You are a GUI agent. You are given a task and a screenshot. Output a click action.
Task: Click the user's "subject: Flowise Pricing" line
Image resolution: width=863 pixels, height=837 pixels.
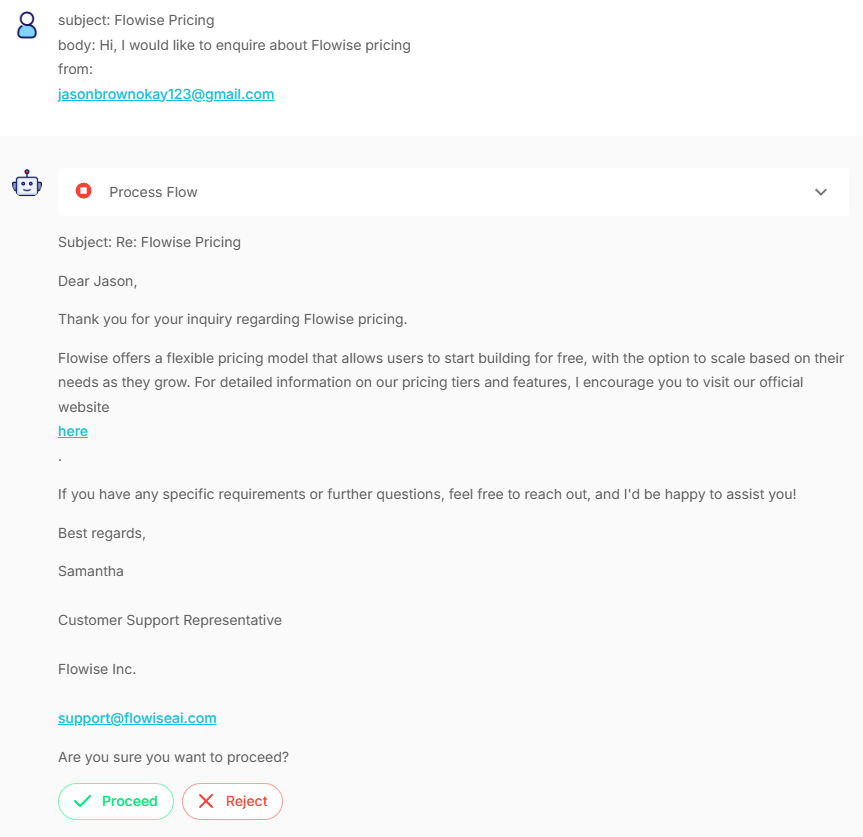(136, 20)
